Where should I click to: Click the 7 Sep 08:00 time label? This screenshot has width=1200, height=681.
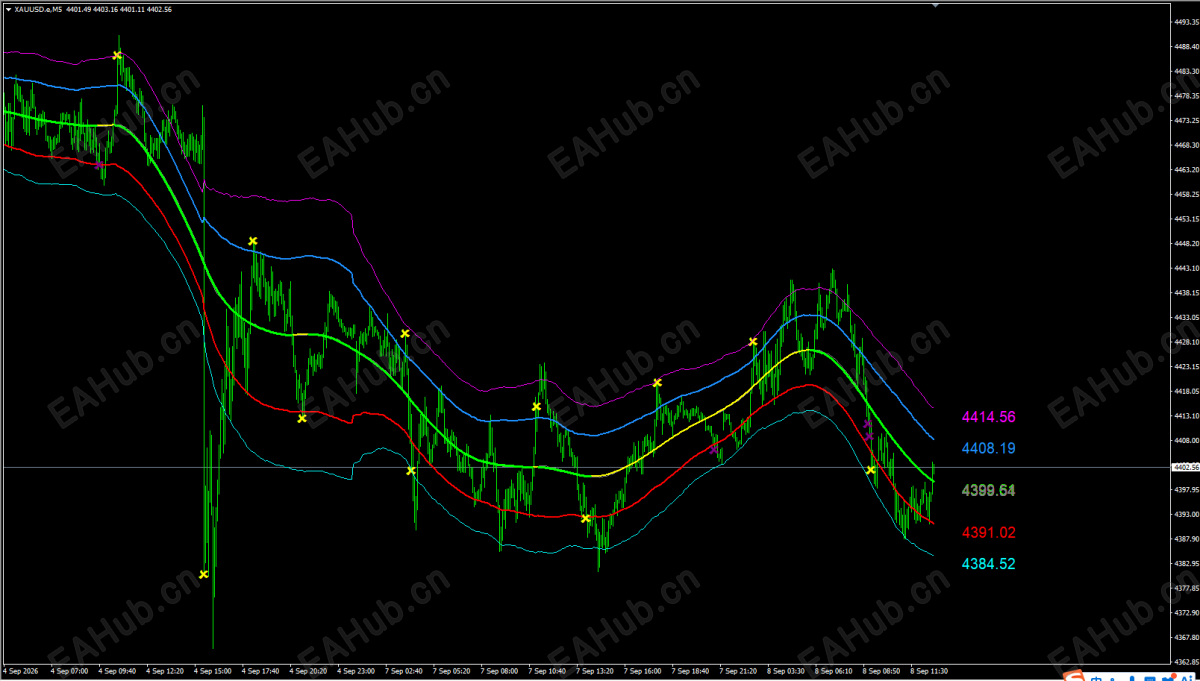coord(501,671)
